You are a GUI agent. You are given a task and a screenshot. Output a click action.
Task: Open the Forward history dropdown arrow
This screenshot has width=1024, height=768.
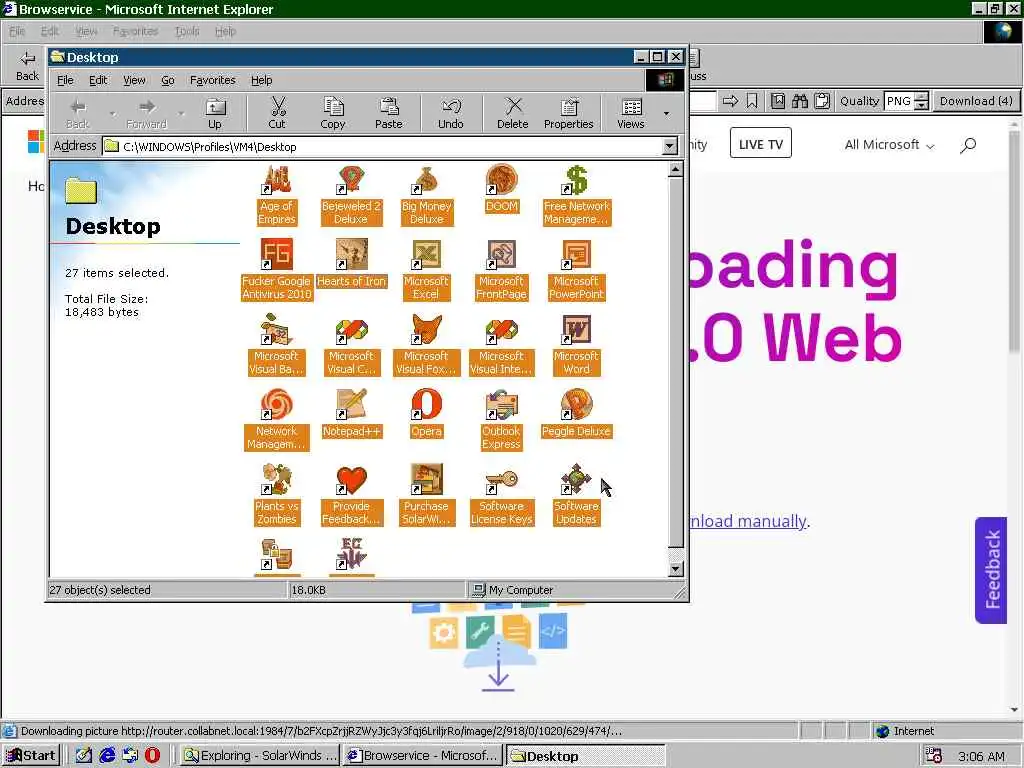pos(181,114)
